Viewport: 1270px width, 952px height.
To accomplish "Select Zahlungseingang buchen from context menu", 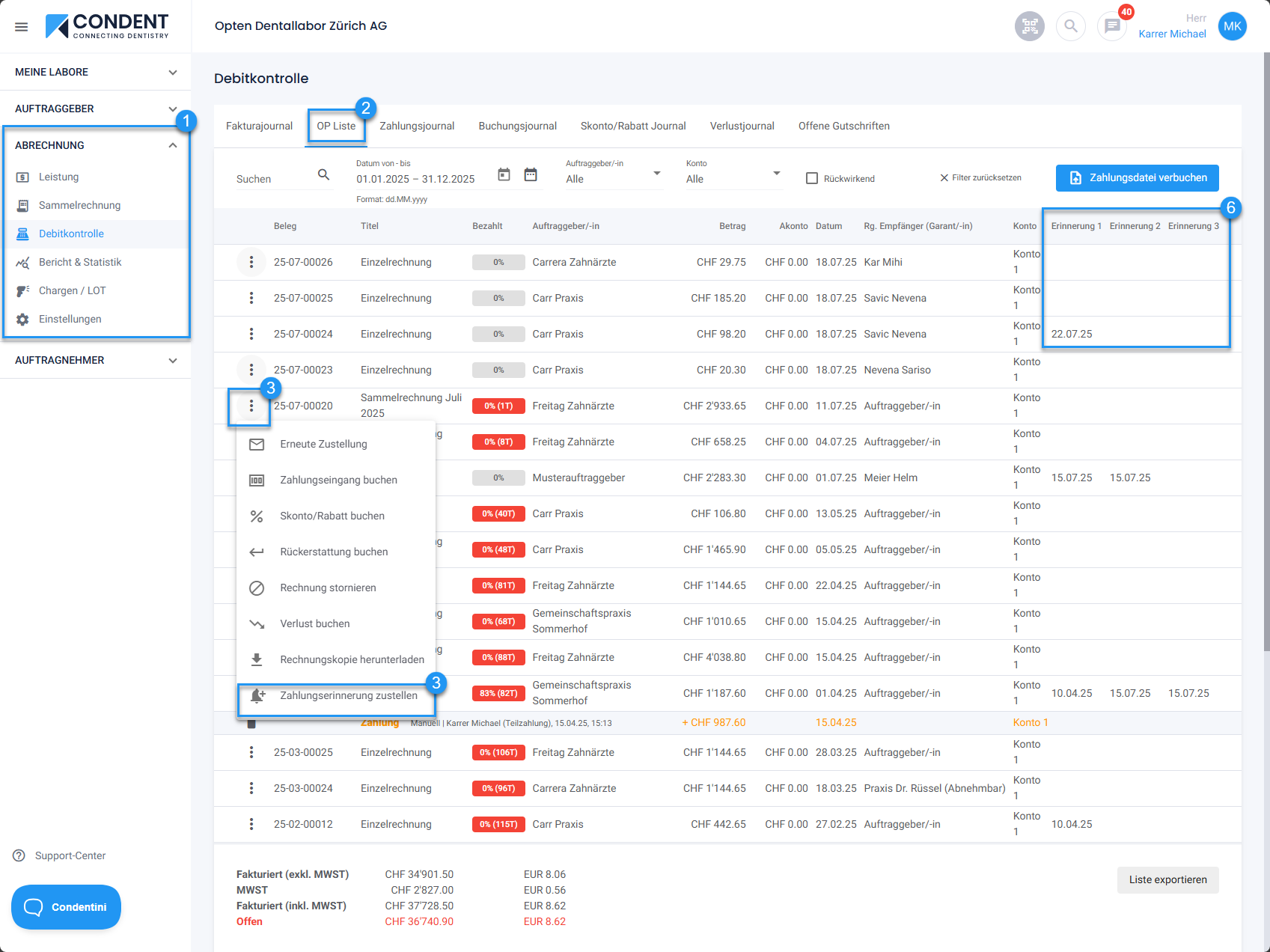I will [x=336, y=480].
